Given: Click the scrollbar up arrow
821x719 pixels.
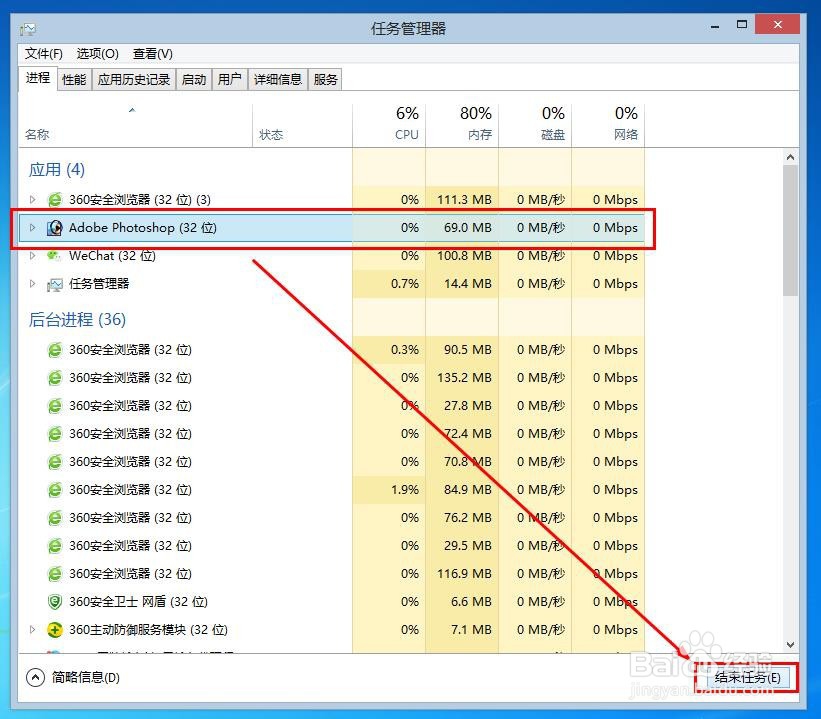Looking at the screenshot, I should point(791,157).
